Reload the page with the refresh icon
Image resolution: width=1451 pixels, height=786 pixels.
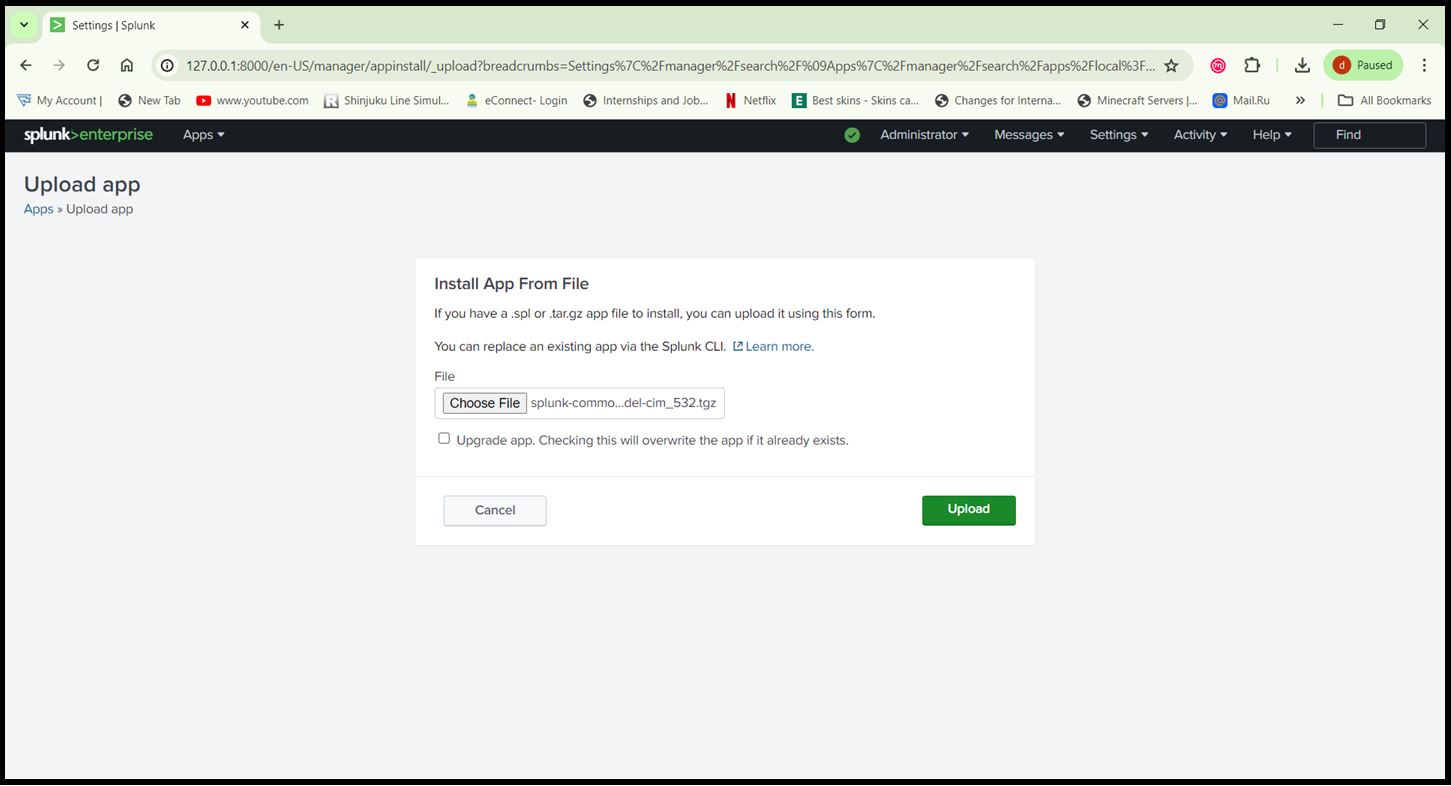point(93,64)
